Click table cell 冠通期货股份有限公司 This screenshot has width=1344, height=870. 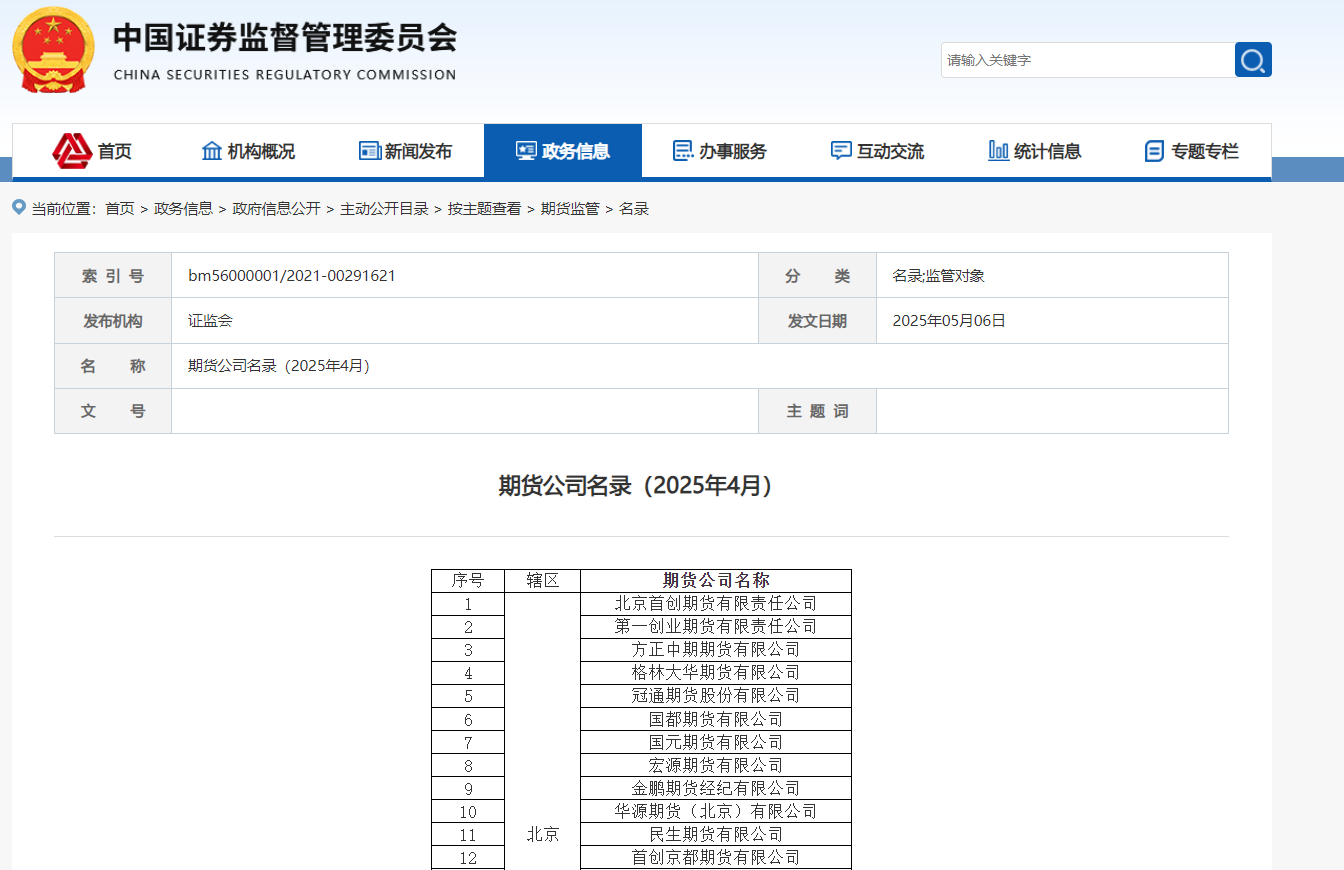click(716, 695)
